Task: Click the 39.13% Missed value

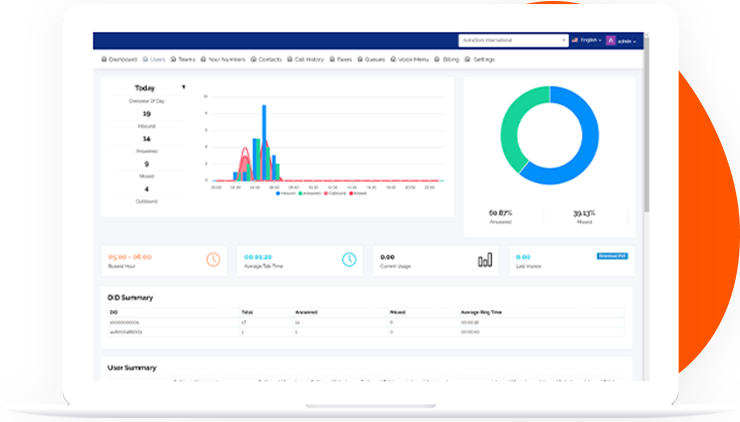Action: (x=584, y=213)
